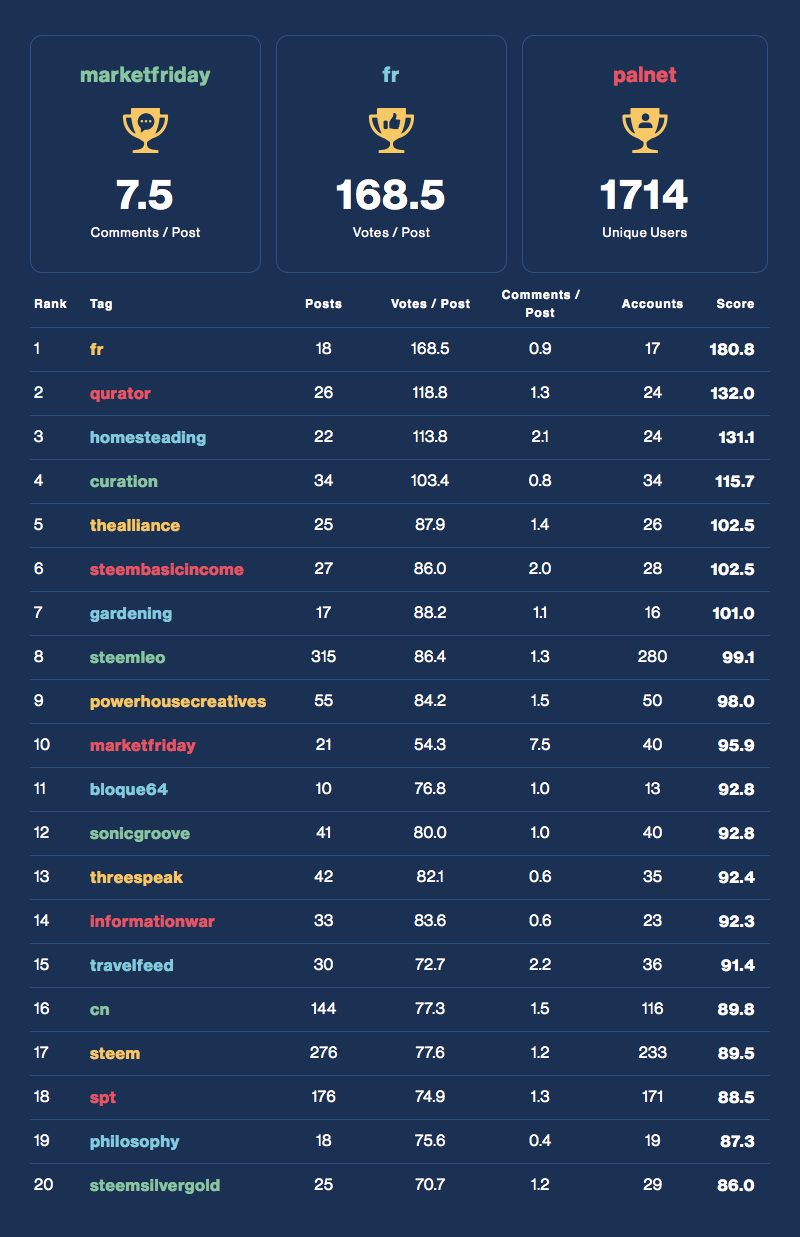
Task: Click score 87.3 for philosophy
Action: click(x=735, y=1141)
